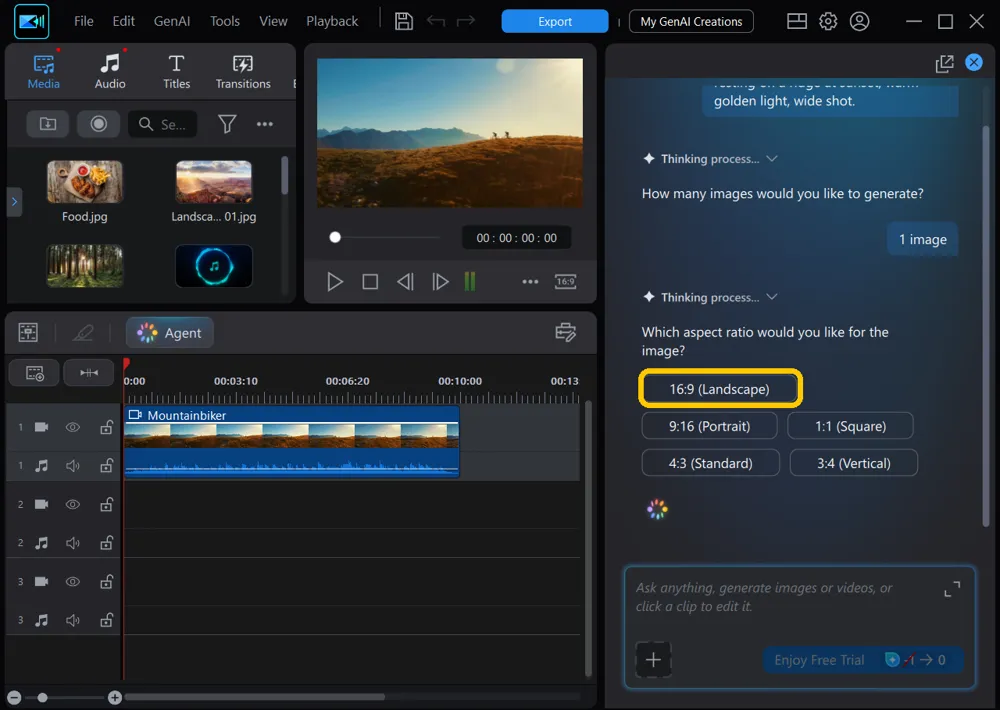
Task: Open the layout switcher icon in the top bar
Action: coord(797,21)
